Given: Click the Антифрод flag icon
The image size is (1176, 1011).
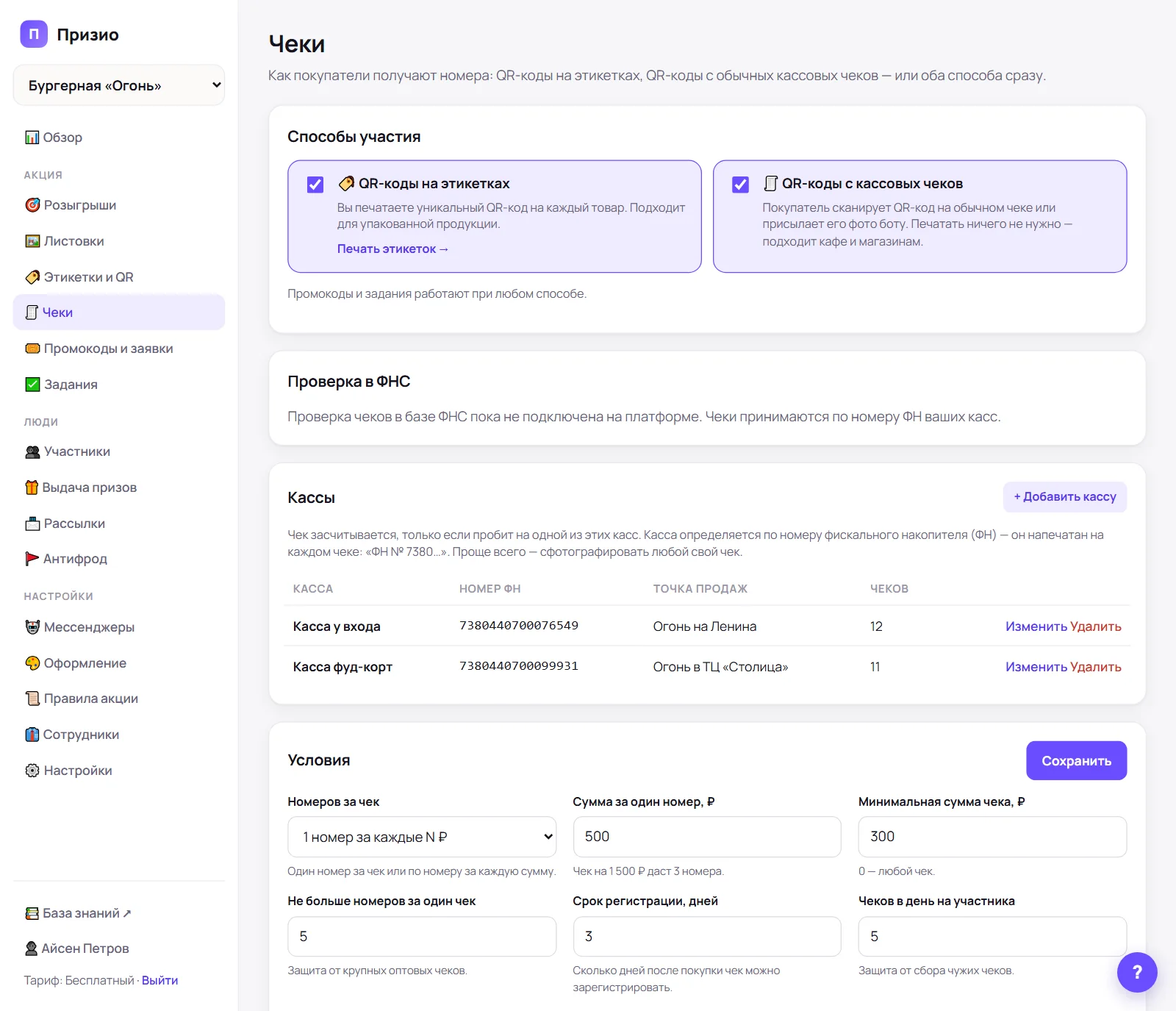Looking at the screenshot, I should click(32, 559).
